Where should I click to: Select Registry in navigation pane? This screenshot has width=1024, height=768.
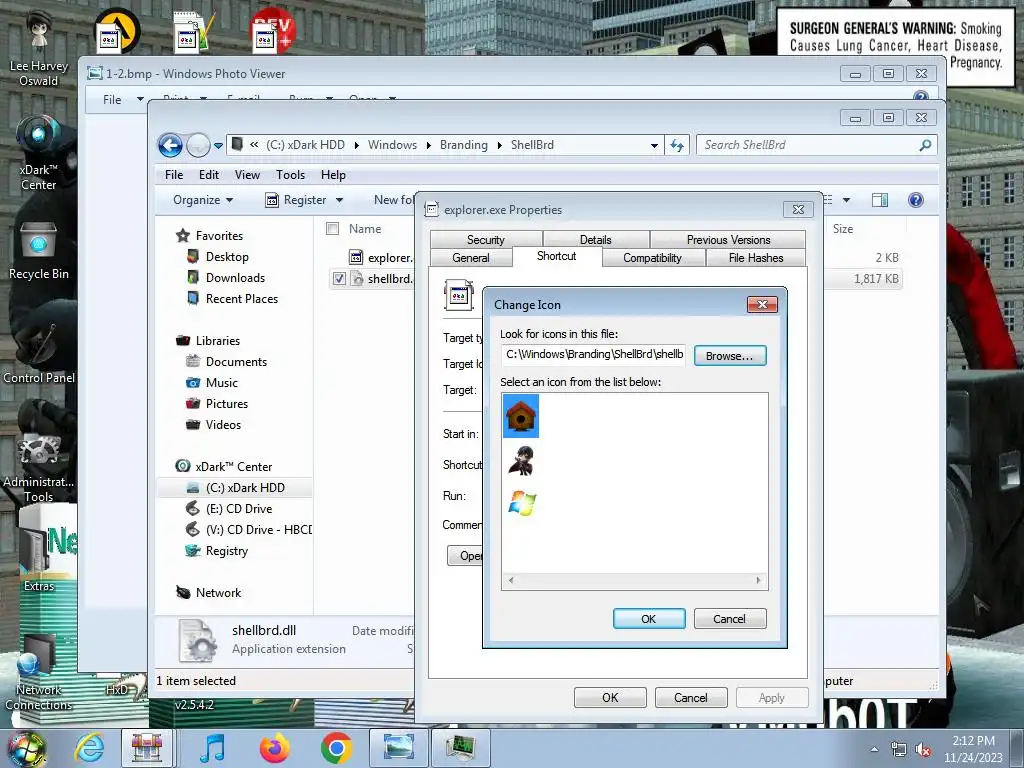227,551
